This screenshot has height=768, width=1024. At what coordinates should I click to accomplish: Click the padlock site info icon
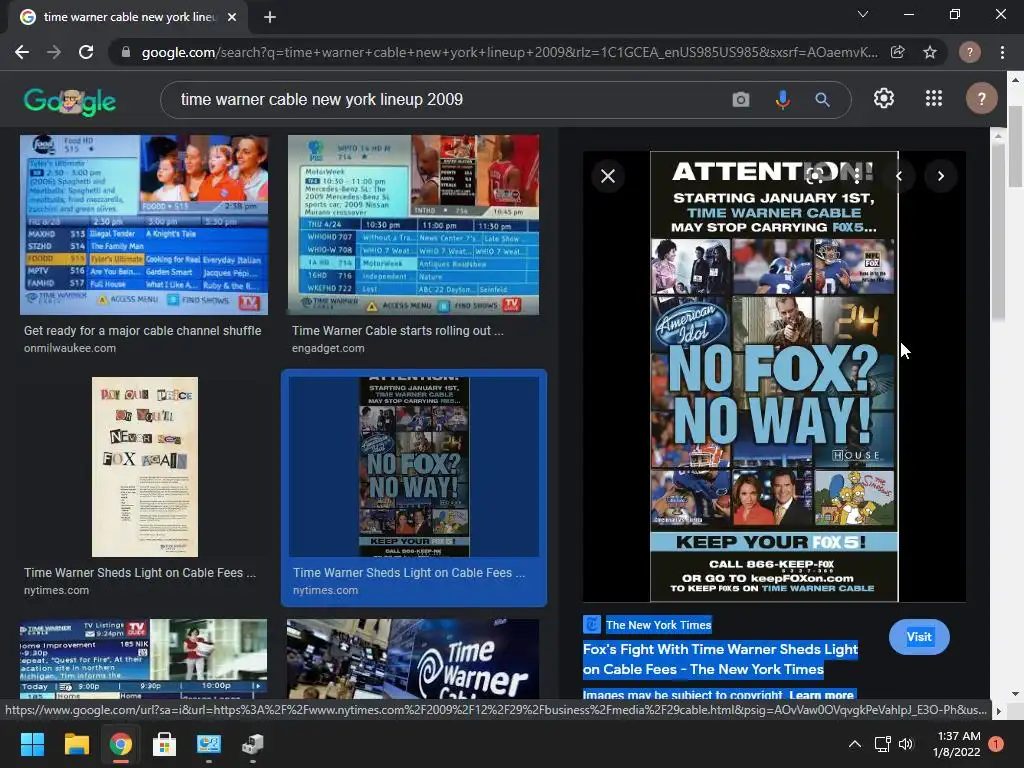[x=126, y=52]
